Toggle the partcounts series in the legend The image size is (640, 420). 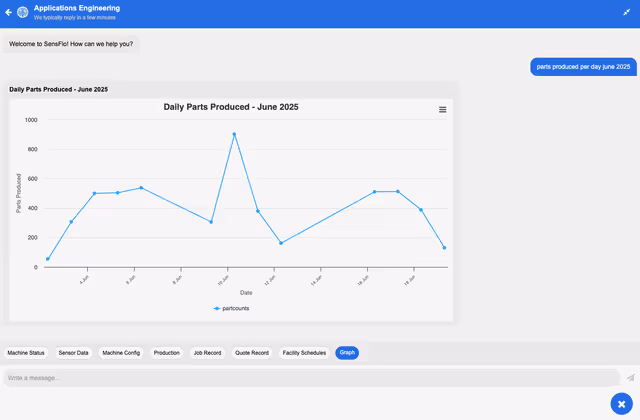[231, 308]
